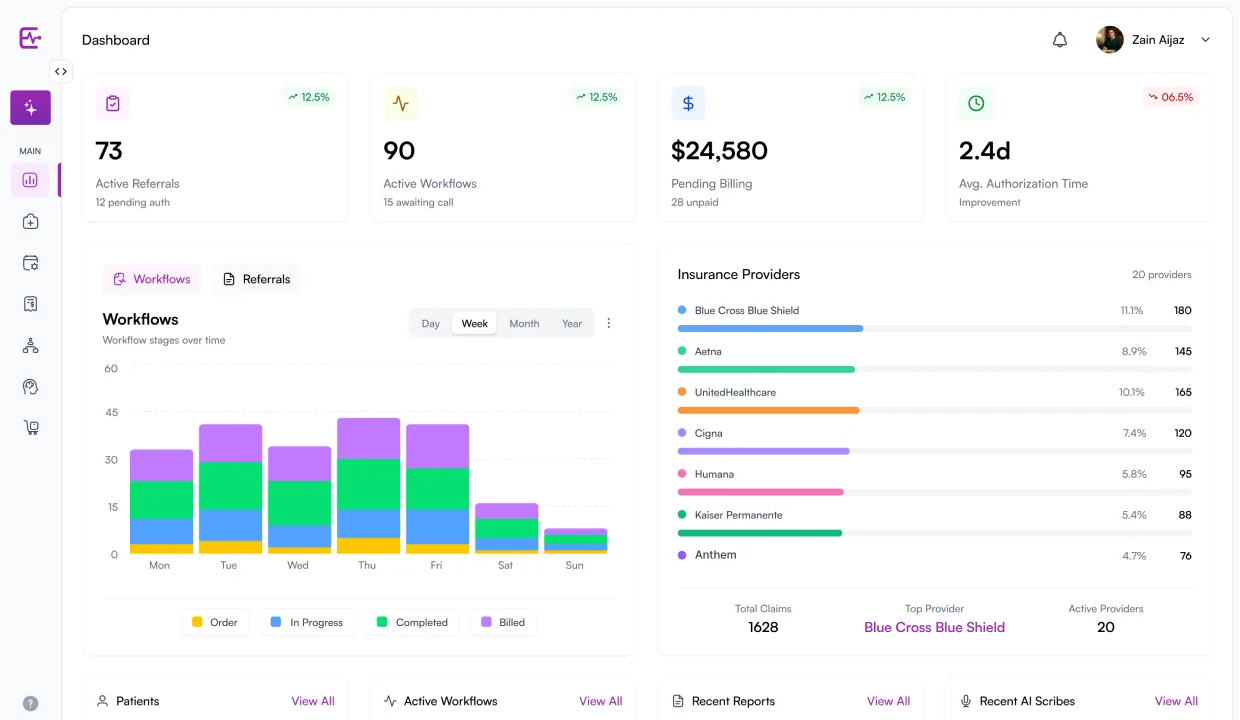Click the Pending Billing dollar icon
The height and width of the screenshot is (720, 1240).
688,103
